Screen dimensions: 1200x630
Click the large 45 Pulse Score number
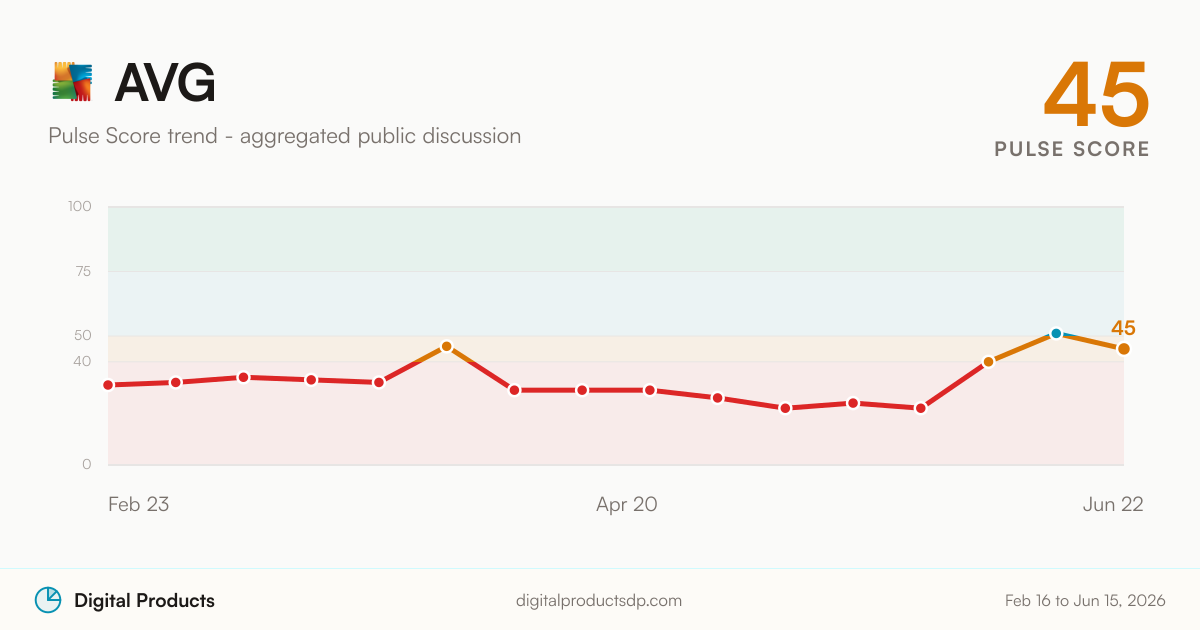tap(1097, 93)
